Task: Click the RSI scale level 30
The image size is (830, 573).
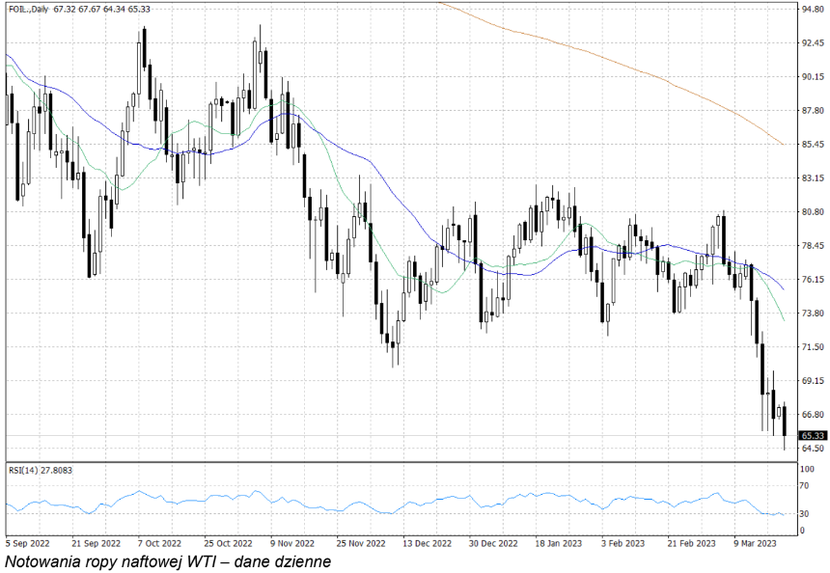Action: click(x=806, y=514)
